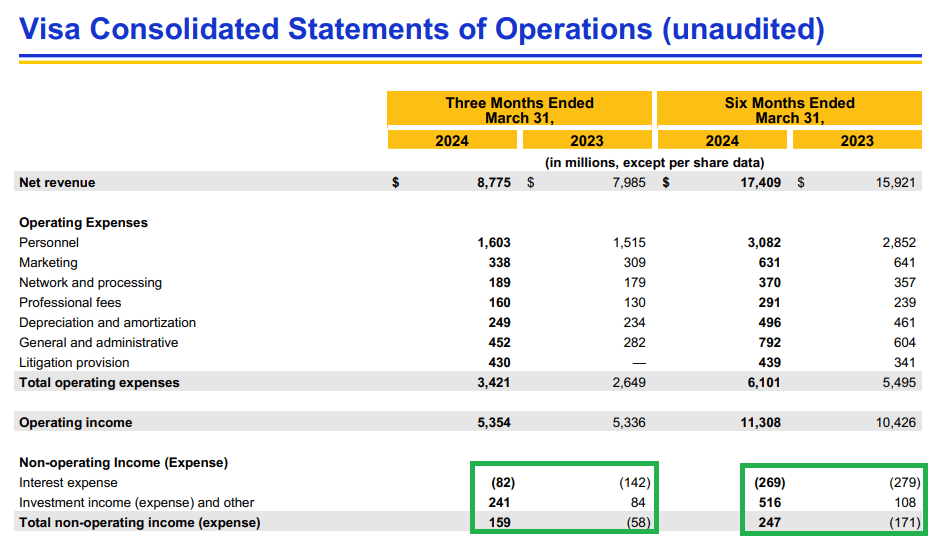Select Network and processing row label
Image resolution: width=939 pixels, height=541 pixels.
click(90, 282)
